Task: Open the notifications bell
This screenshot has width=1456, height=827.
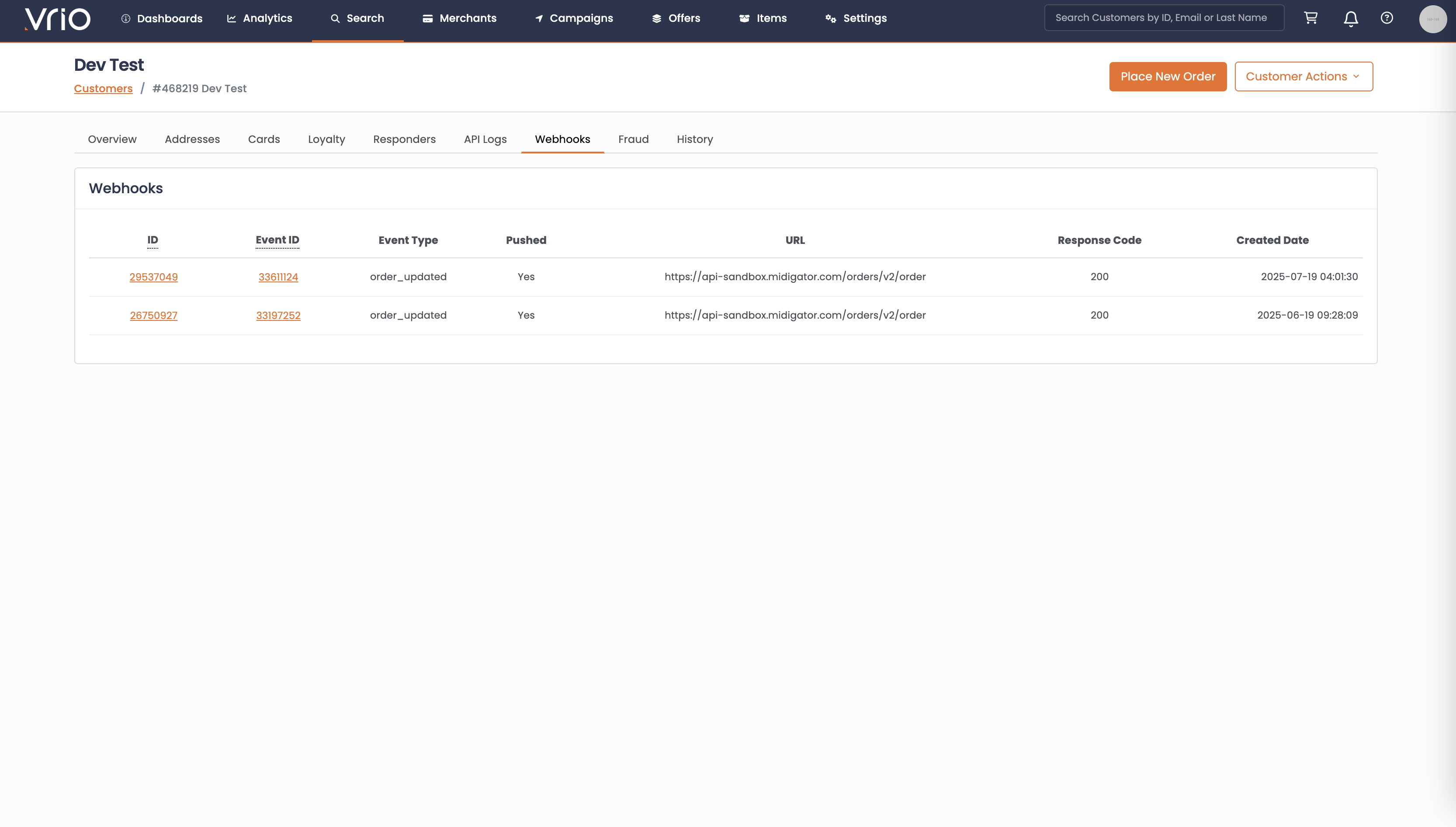Action: [1351, 19]
